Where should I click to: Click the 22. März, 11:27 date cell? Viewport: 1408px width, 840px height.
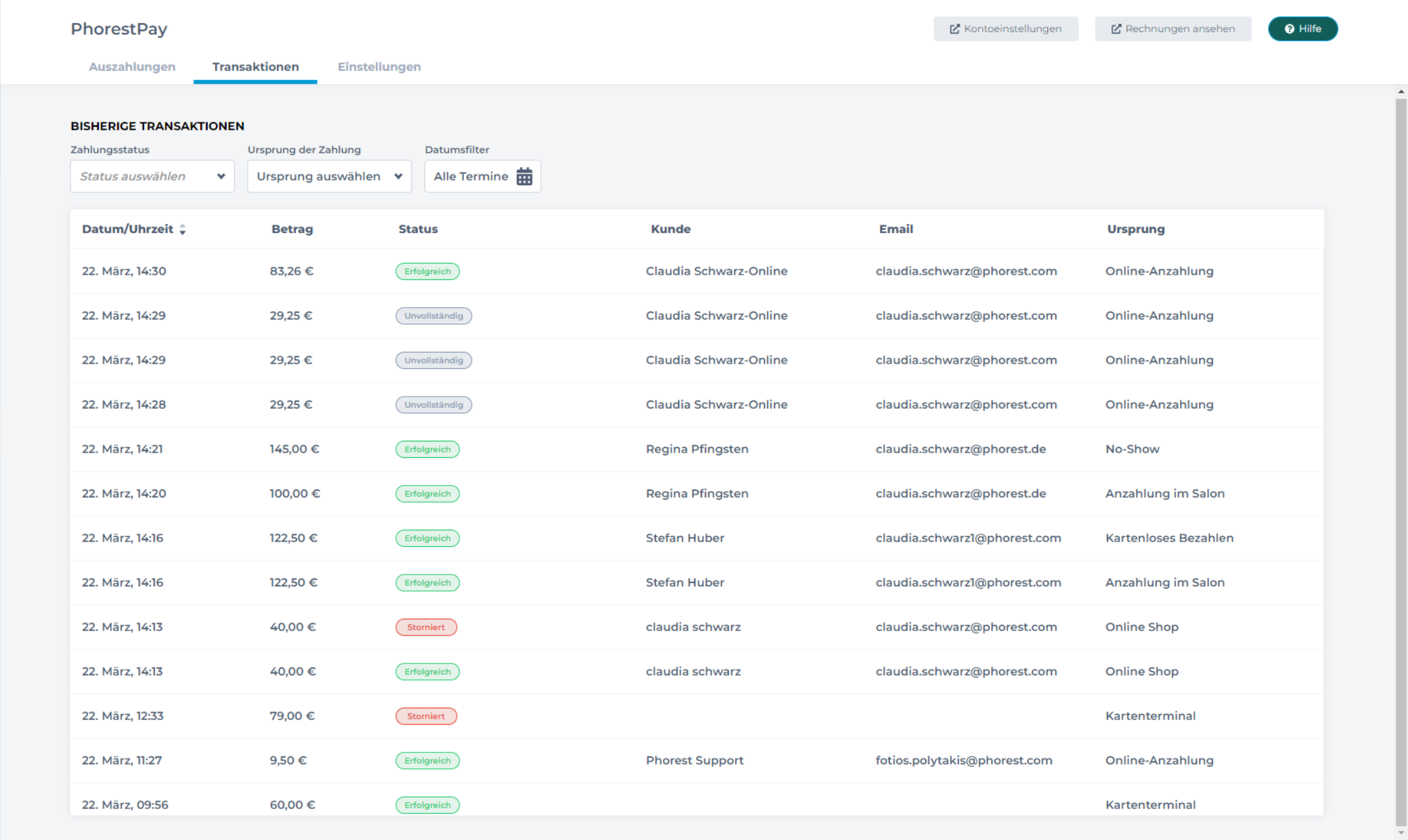121,760
